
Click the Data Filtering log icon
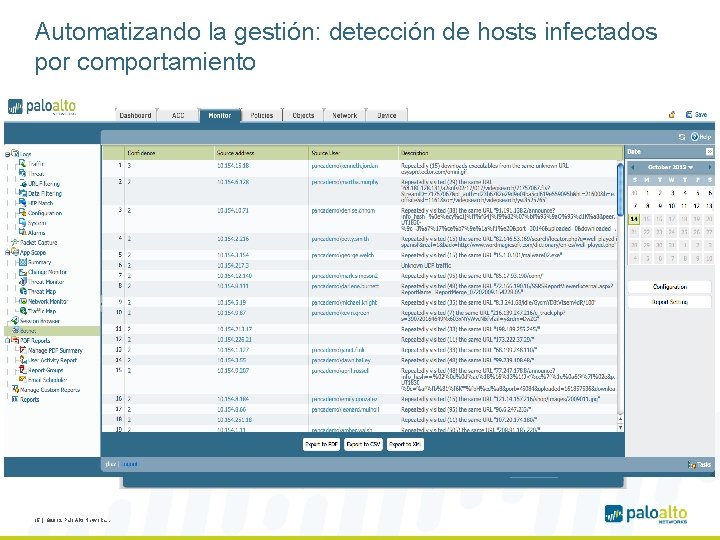coord(23,193)
